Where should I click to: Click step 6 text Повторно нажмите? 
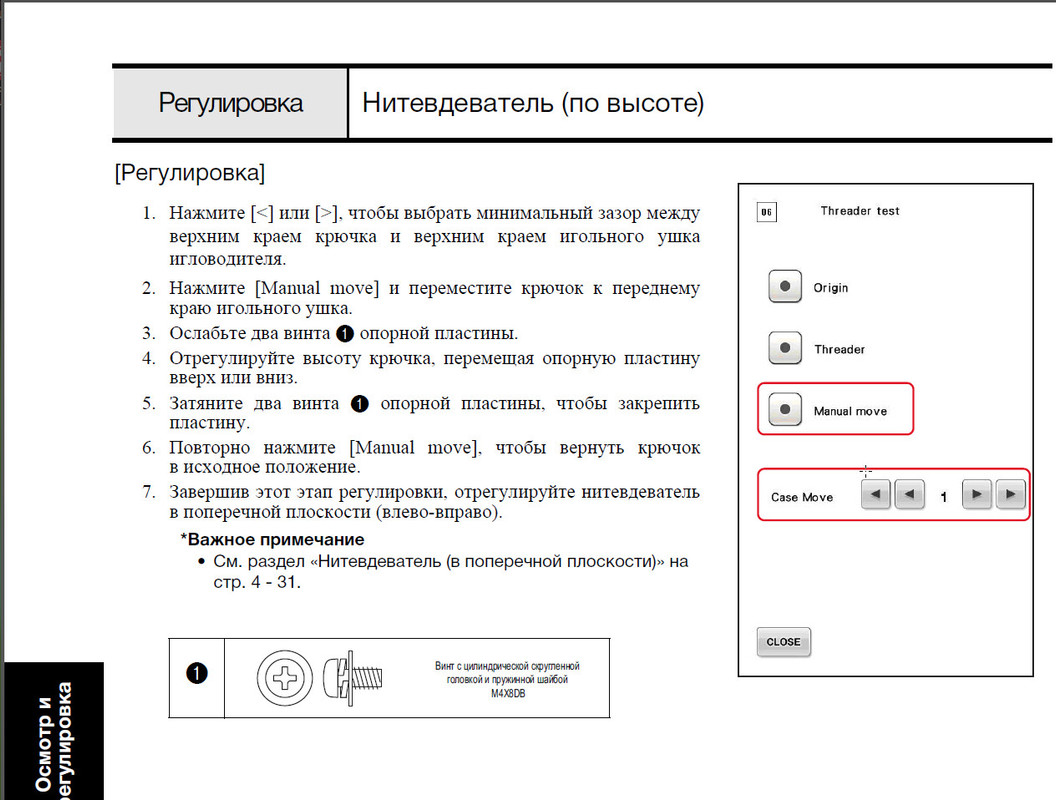click(434, 457)
